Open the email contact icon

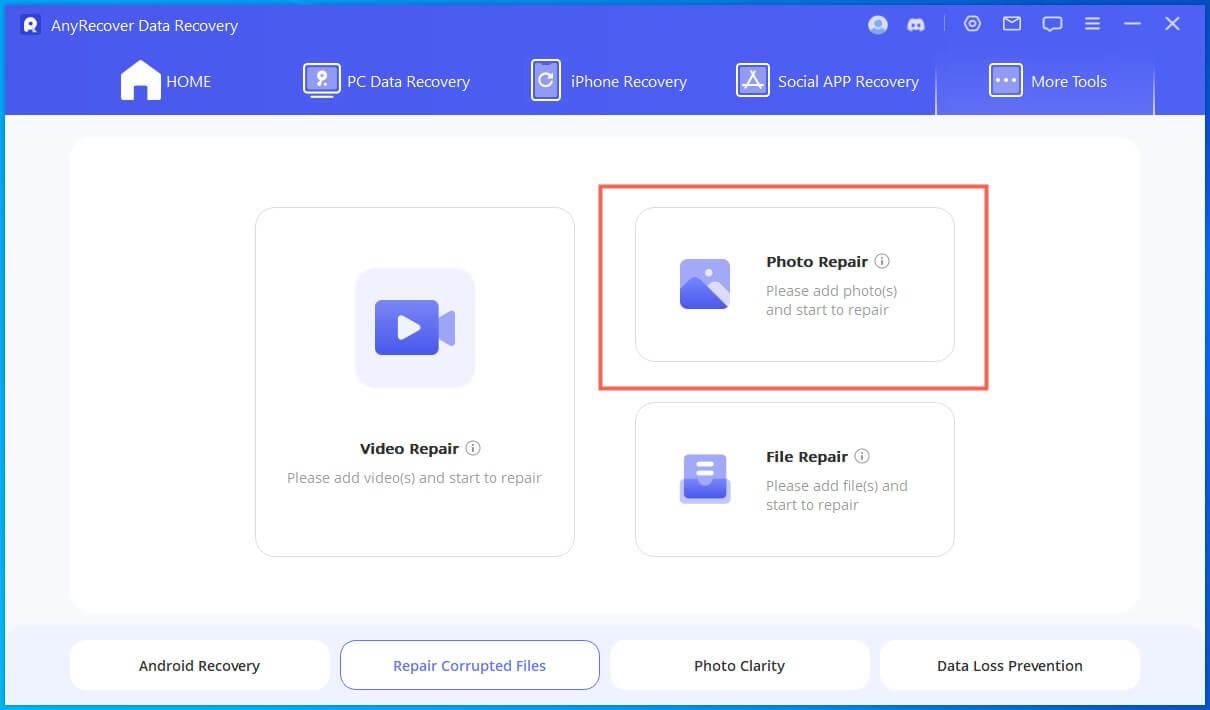(x=1012, y=24)
